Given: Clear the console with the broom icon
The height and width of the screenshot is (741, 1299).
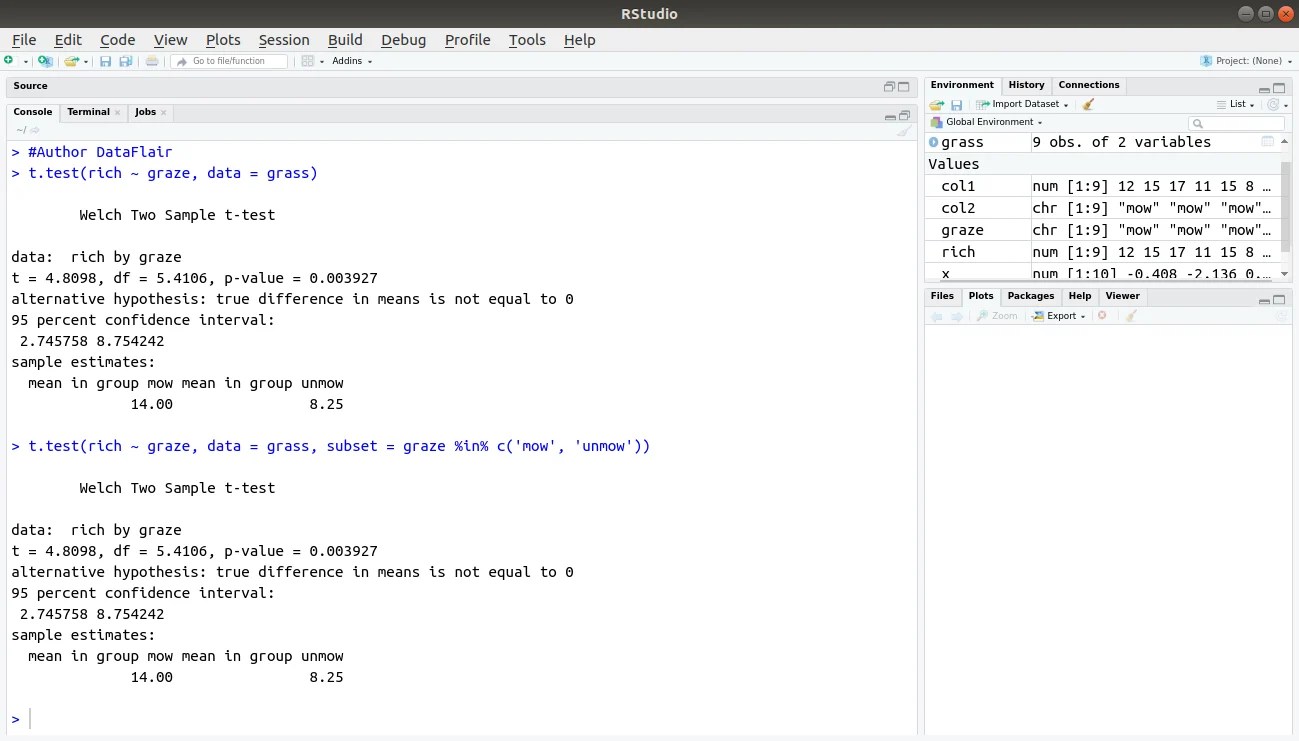Looking at the screenshot, I should pos(904,130).
